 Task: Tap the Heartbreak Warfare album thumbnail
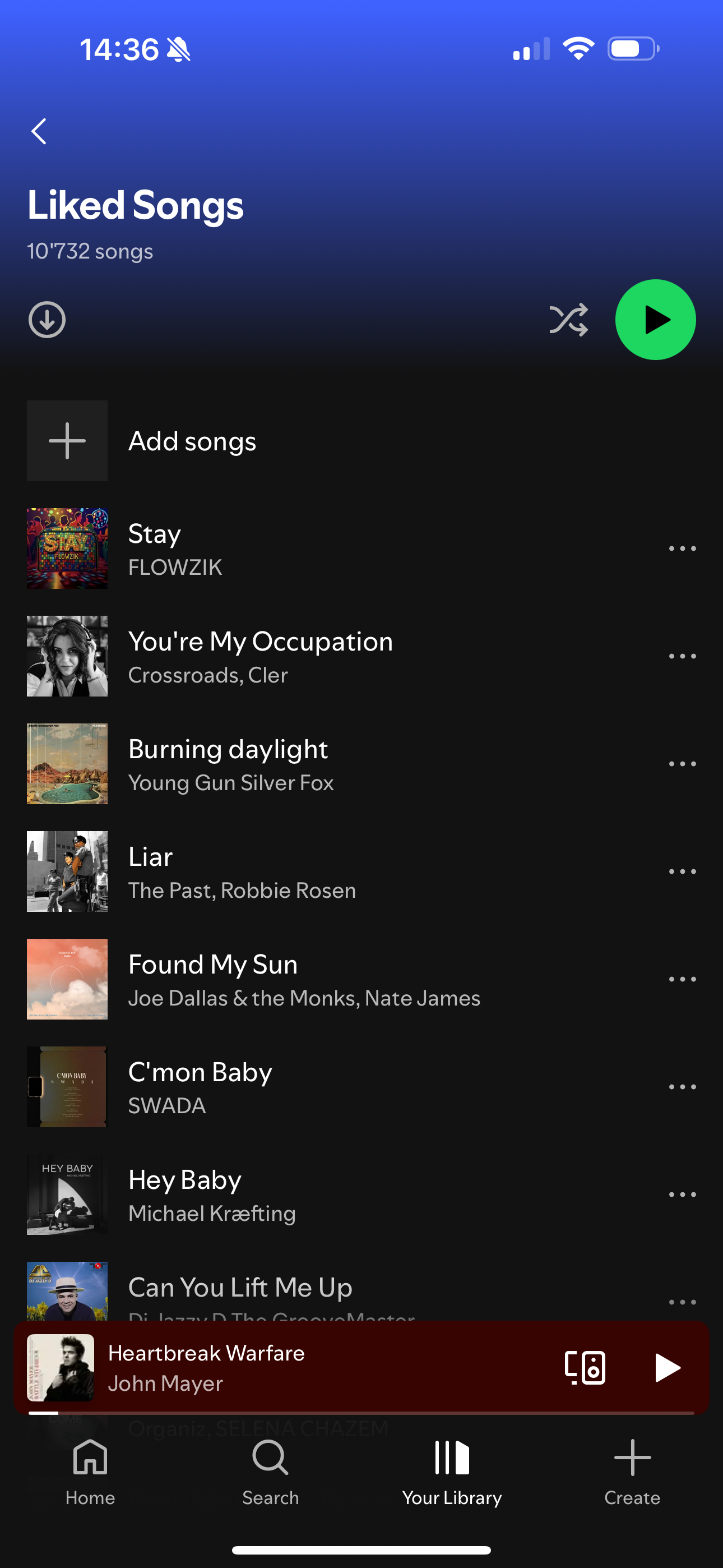(x=61, y=1368)
